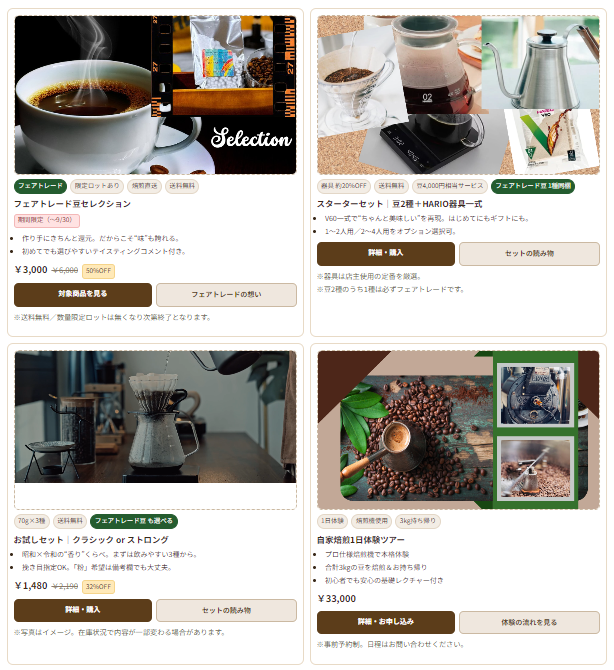Click the フェアトレード豆も選べる green tag
This screenshot has height=670, width=614.
click(x=134, y=521)
